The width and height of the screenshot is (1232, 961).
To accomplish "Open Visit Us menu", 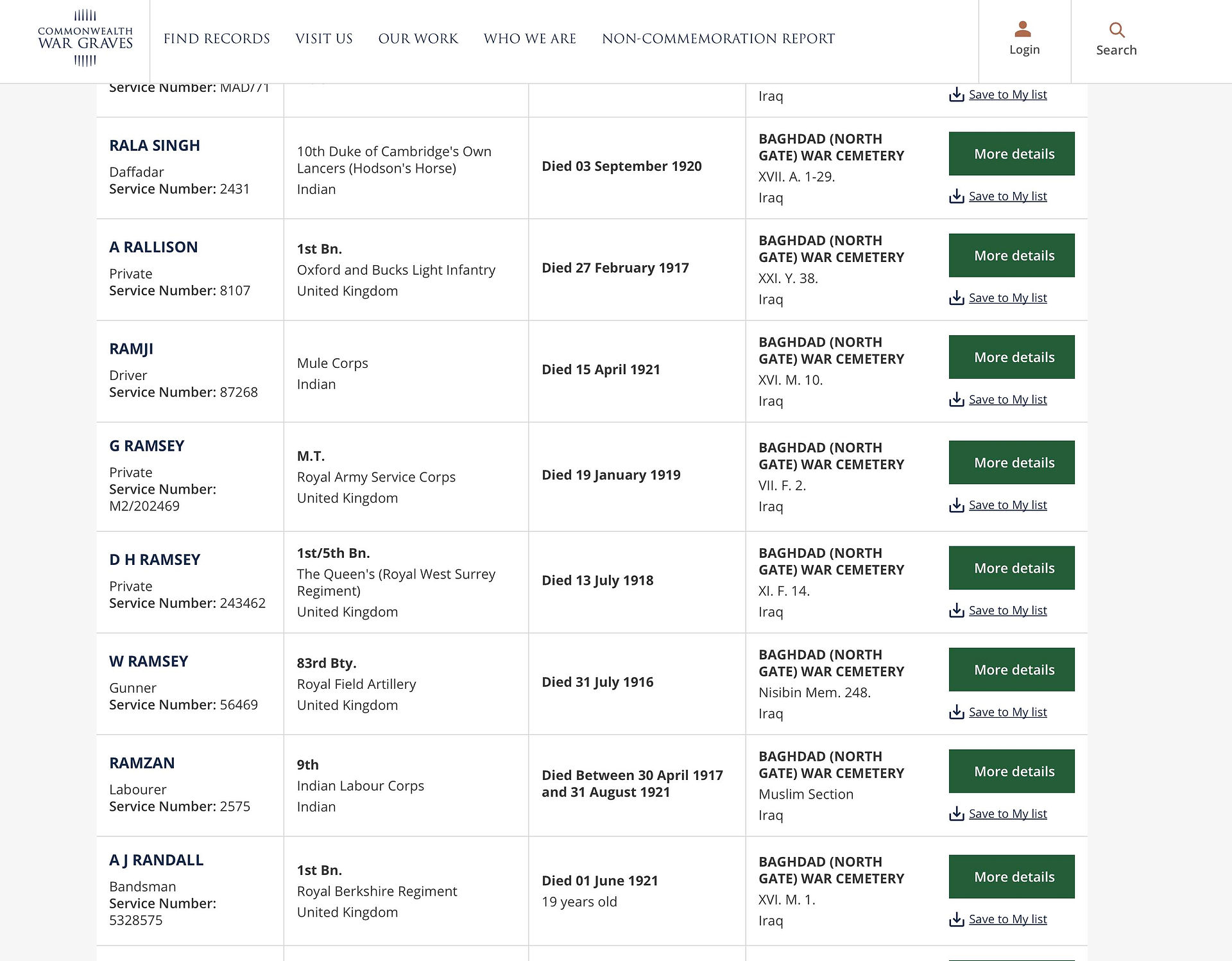I will (324, 39).
